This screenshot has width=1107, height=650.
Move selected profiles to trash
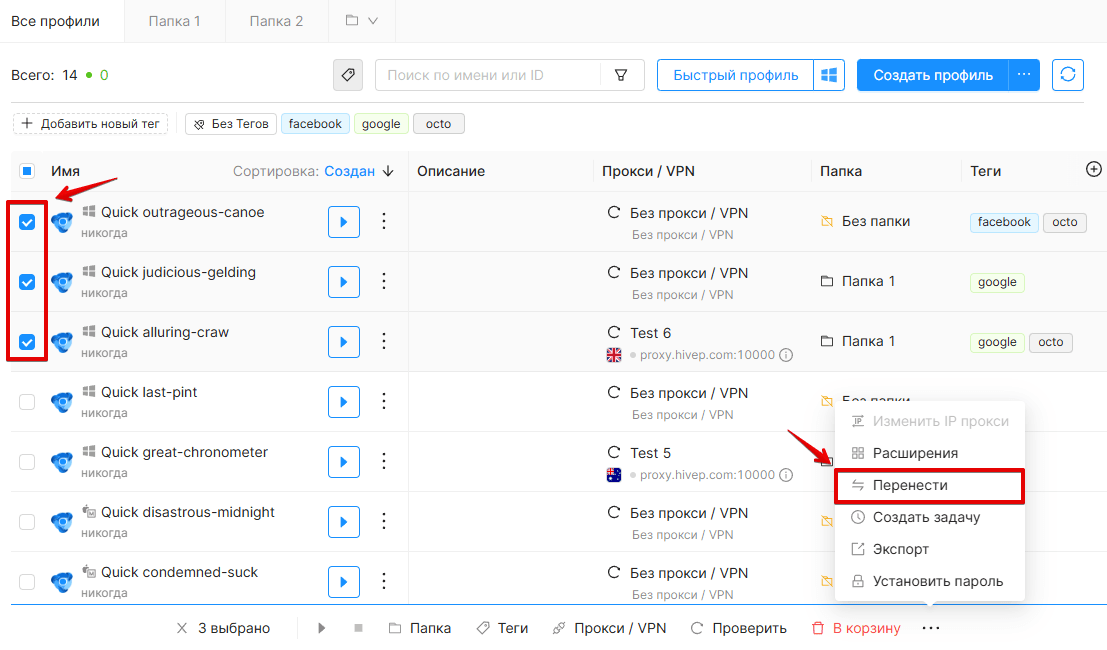tap(856, 628)
